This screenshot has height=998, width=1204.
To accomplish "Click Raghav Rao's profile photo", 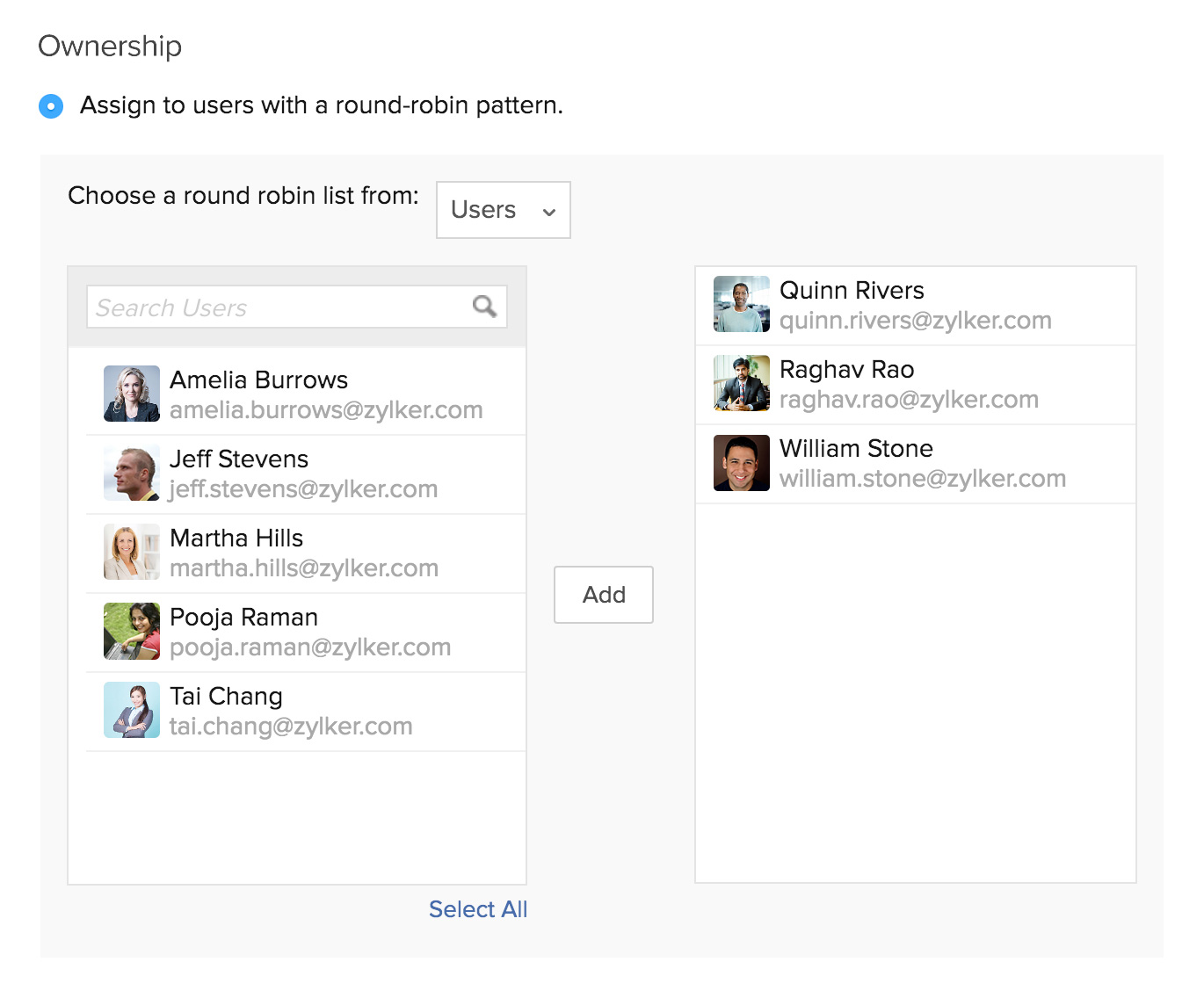I will point(741,383).
